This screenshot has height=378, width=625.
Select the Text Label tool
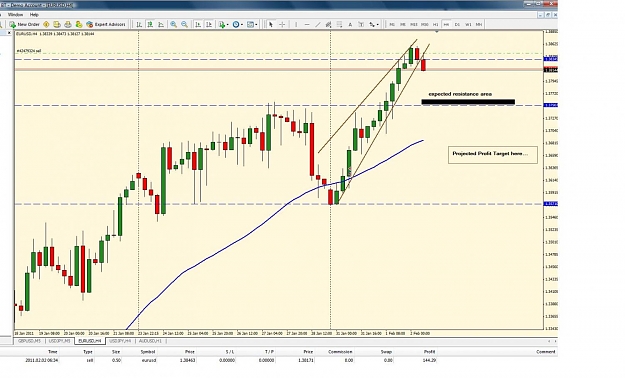pos(361,24)
